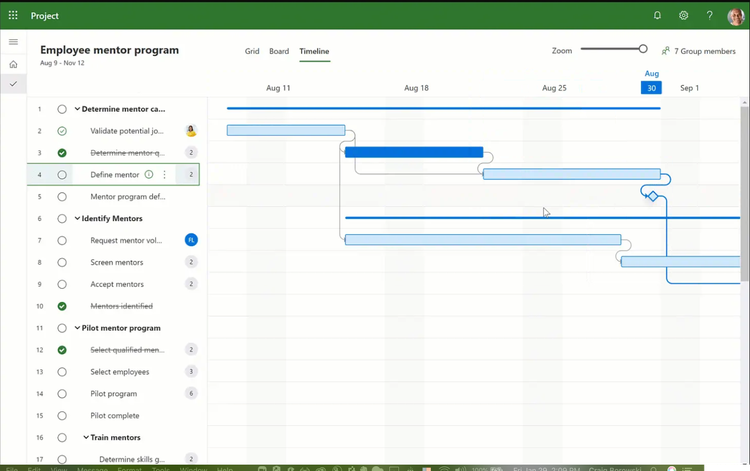Image resolution: width=750 pixels, height=471 pixels.
Task: Select the vertical scrollbar thumb
Action: (x=744, y=194)
